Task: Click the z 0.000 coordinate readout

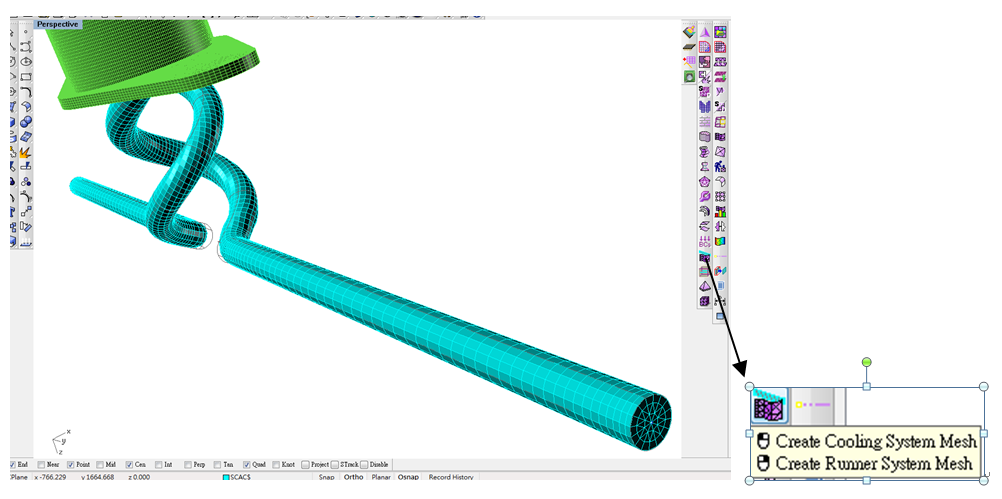Action: click(139, 477)
